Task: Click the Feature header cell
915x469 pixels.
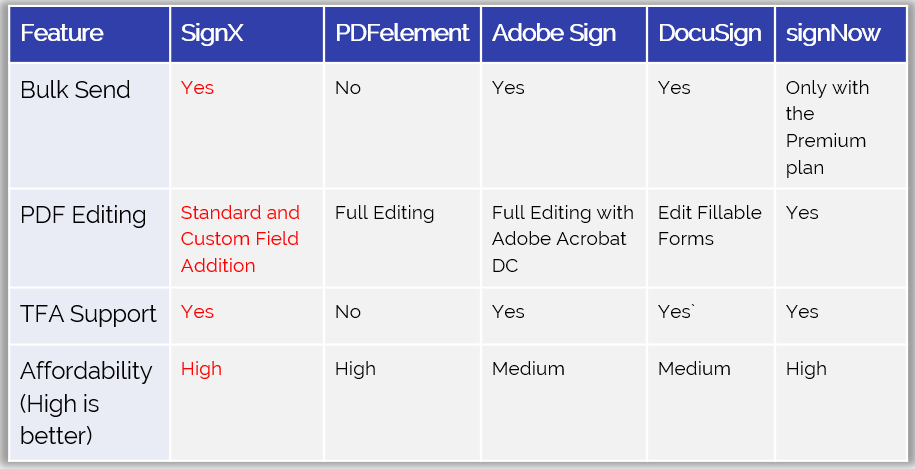Action: 89,34
